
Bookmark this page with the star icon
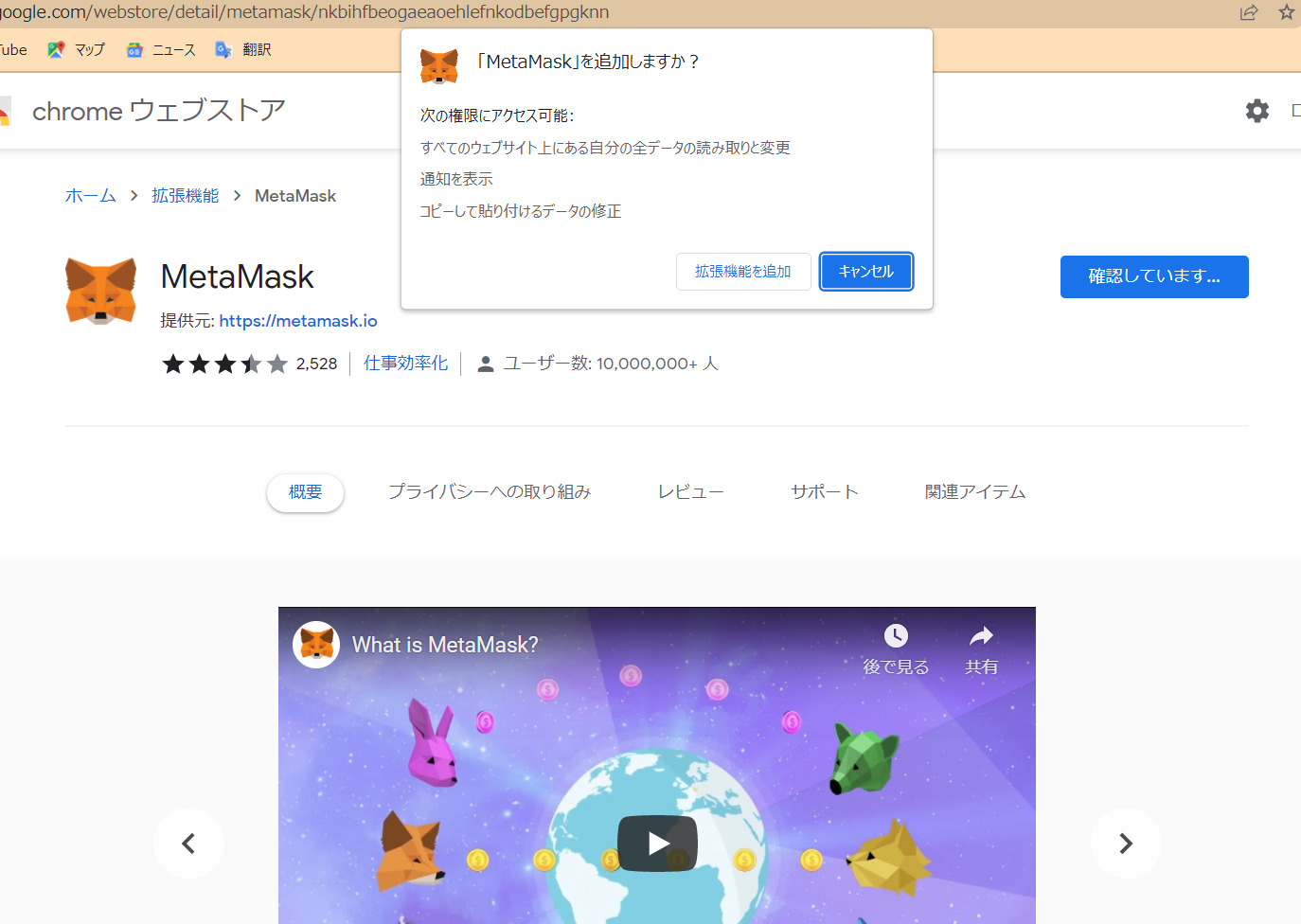(x=1287, y=12)
